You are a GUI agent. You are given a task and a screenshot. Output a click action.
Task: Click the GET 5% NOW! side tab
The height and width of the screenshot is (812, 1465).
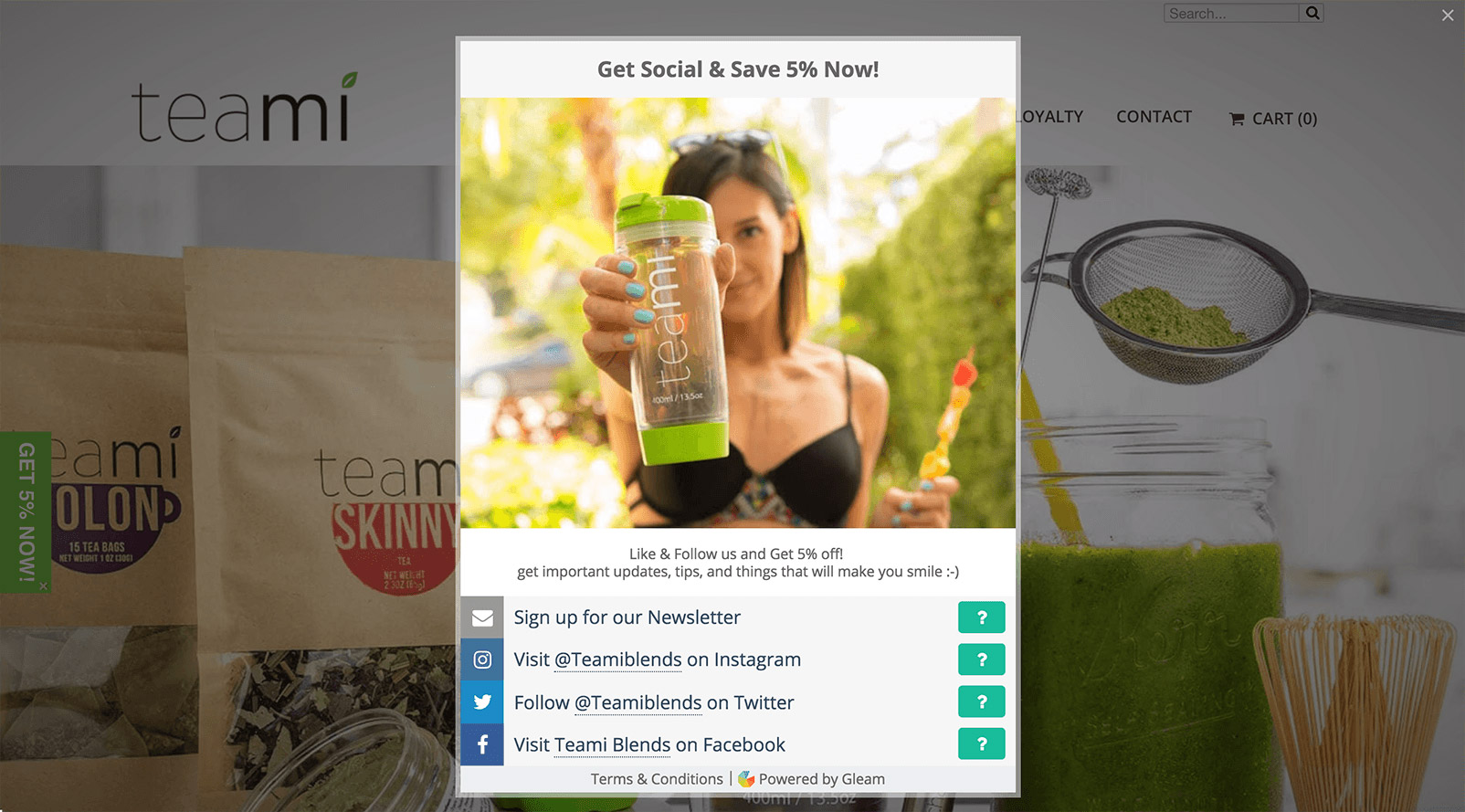(x=26, y=511)
